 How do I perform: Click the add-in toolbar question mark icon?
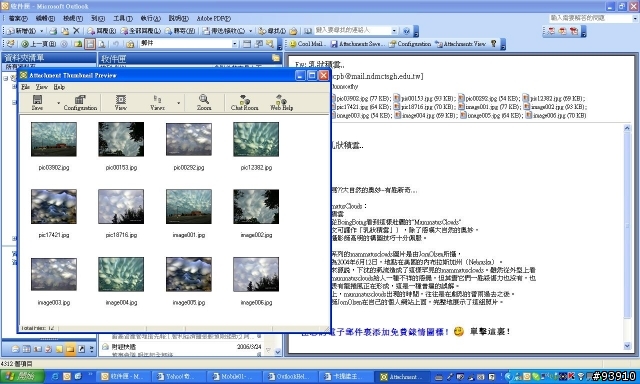tap(493, 43)
